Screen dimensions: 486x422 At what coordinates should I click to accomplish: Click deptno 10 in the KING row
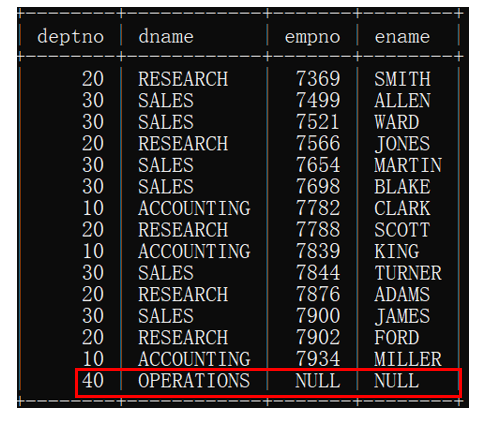tap(93, 251)
